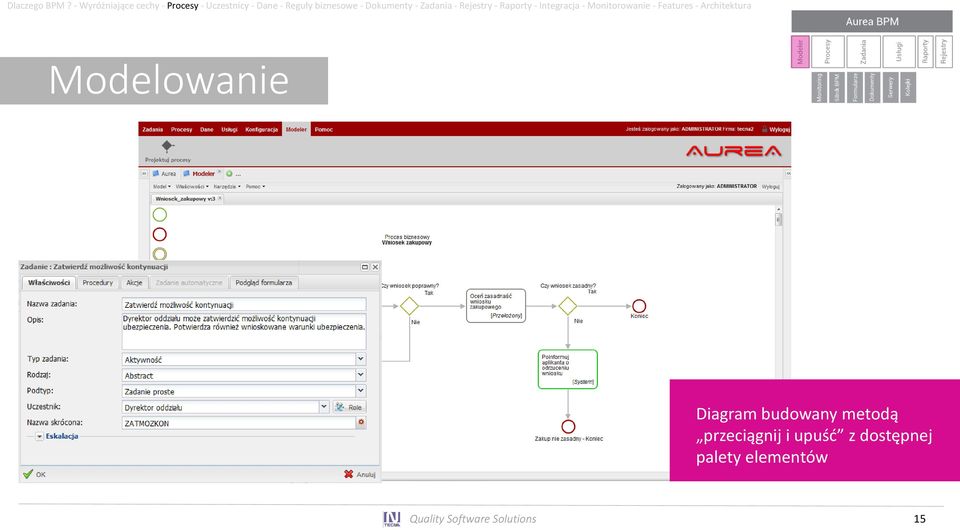
Task: Click the Koniec end event circle in diagram
Action: tap(639, 305)
